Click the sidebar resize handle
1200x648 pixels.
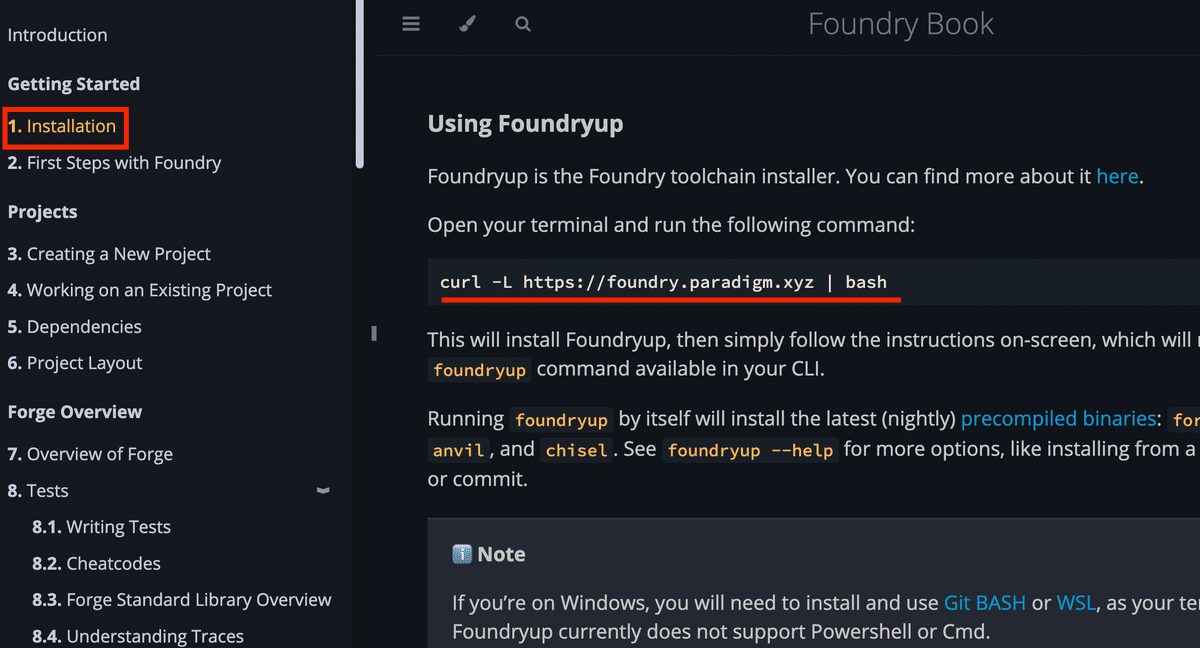(374, 333)
